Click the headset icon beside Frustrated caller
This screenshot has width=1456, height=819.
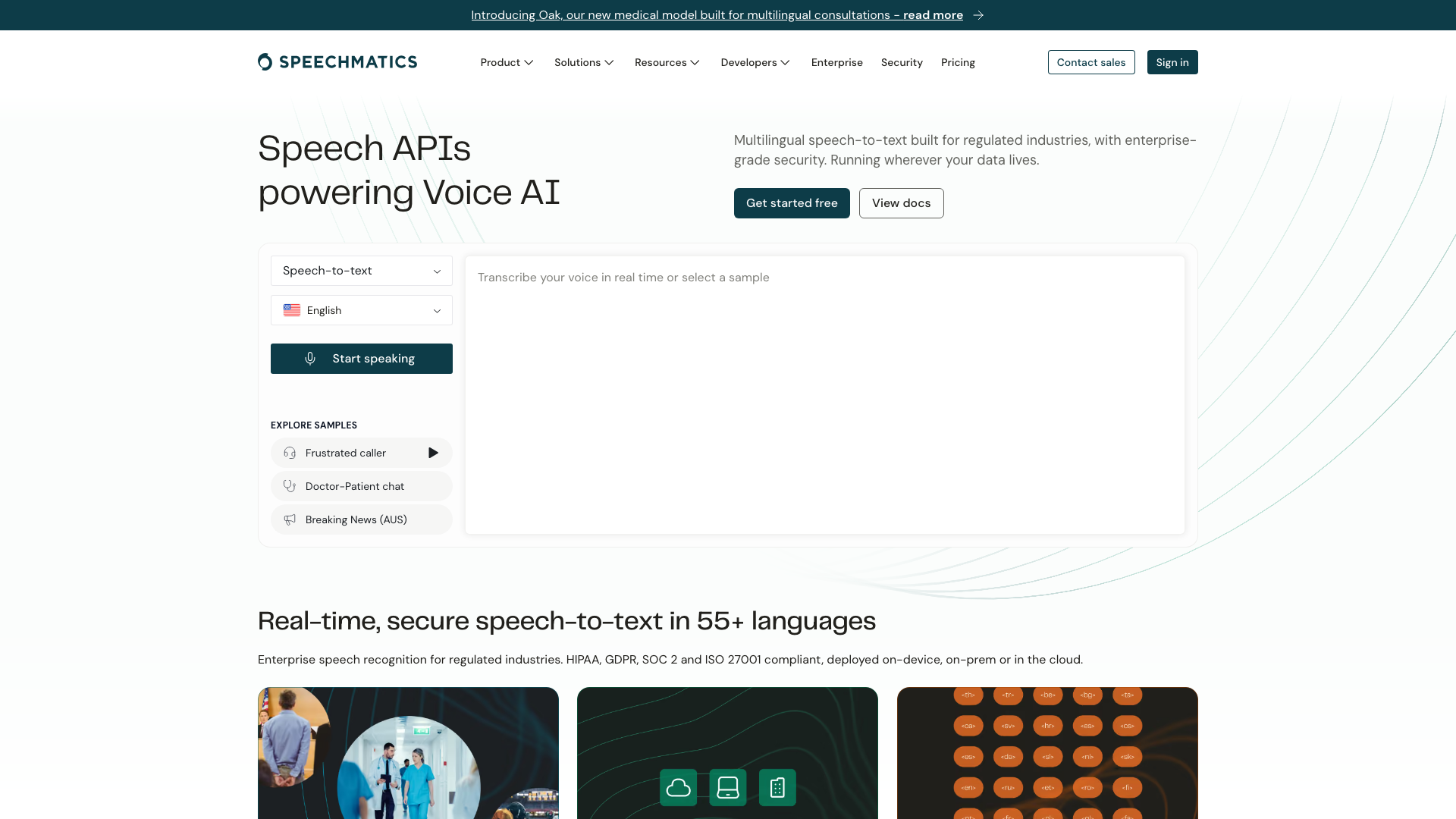click(290, 453)
